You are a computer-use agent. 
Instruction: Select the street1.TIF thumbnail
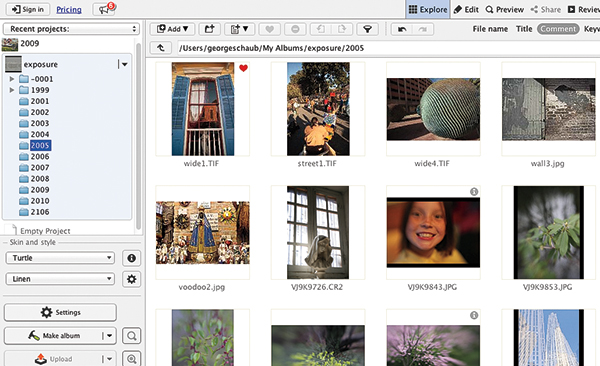318,109
